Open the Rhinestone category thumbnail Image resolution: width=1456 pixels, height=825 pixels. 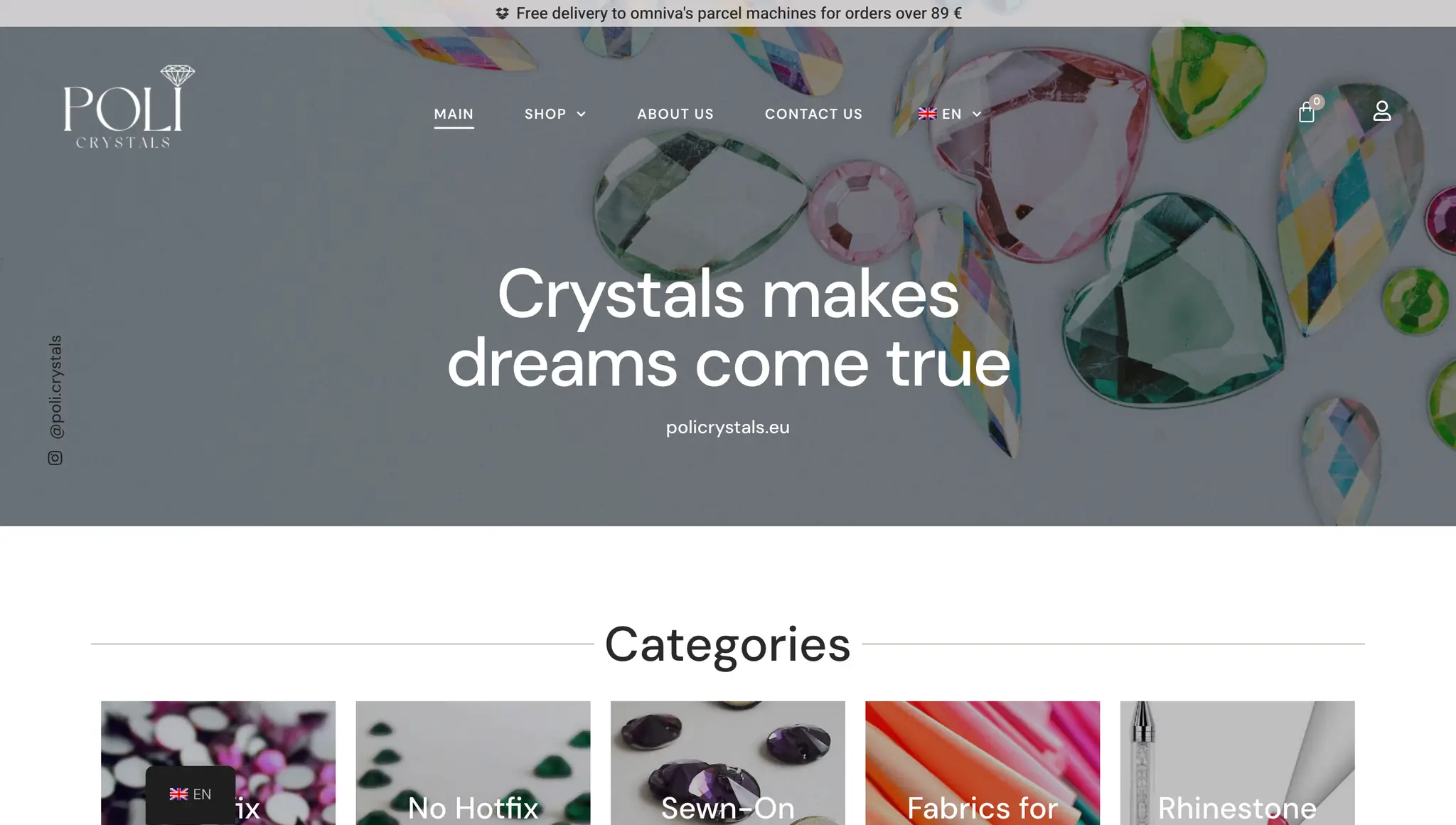click(x=1237, y=763)
